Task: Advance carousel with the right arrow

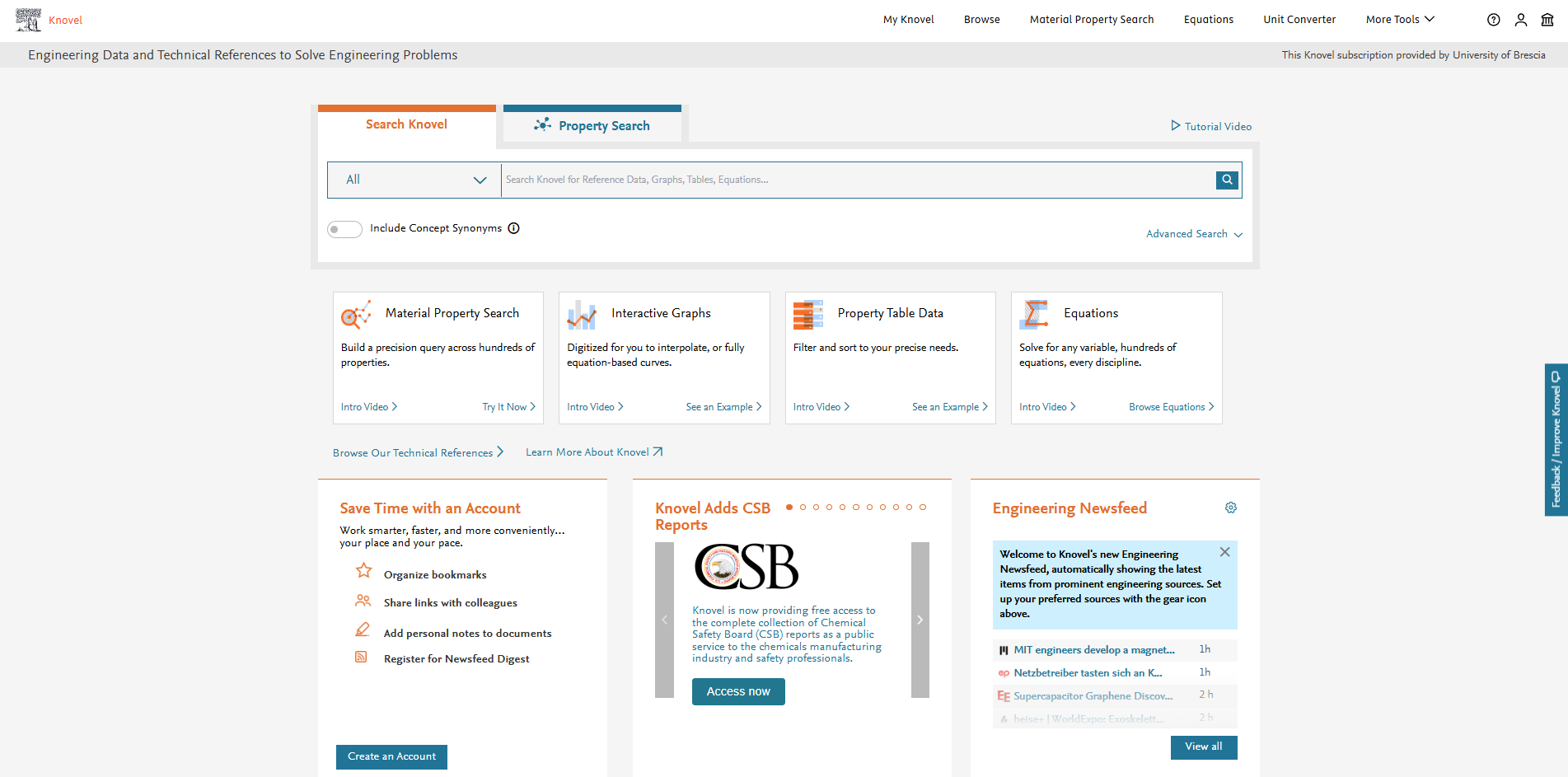Action: (x=920, y=620)
